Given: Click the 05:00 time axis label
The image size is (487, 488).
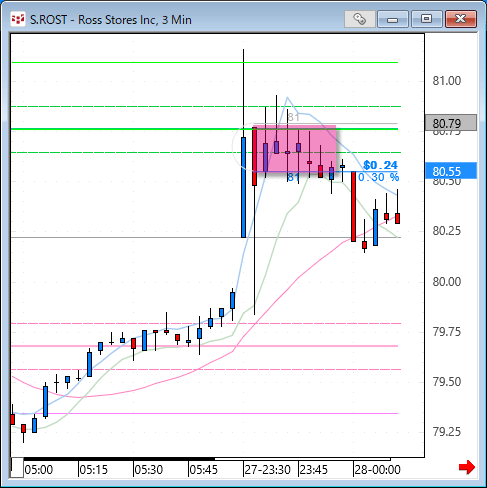Looking at the screenshot, I should point(39,470).
